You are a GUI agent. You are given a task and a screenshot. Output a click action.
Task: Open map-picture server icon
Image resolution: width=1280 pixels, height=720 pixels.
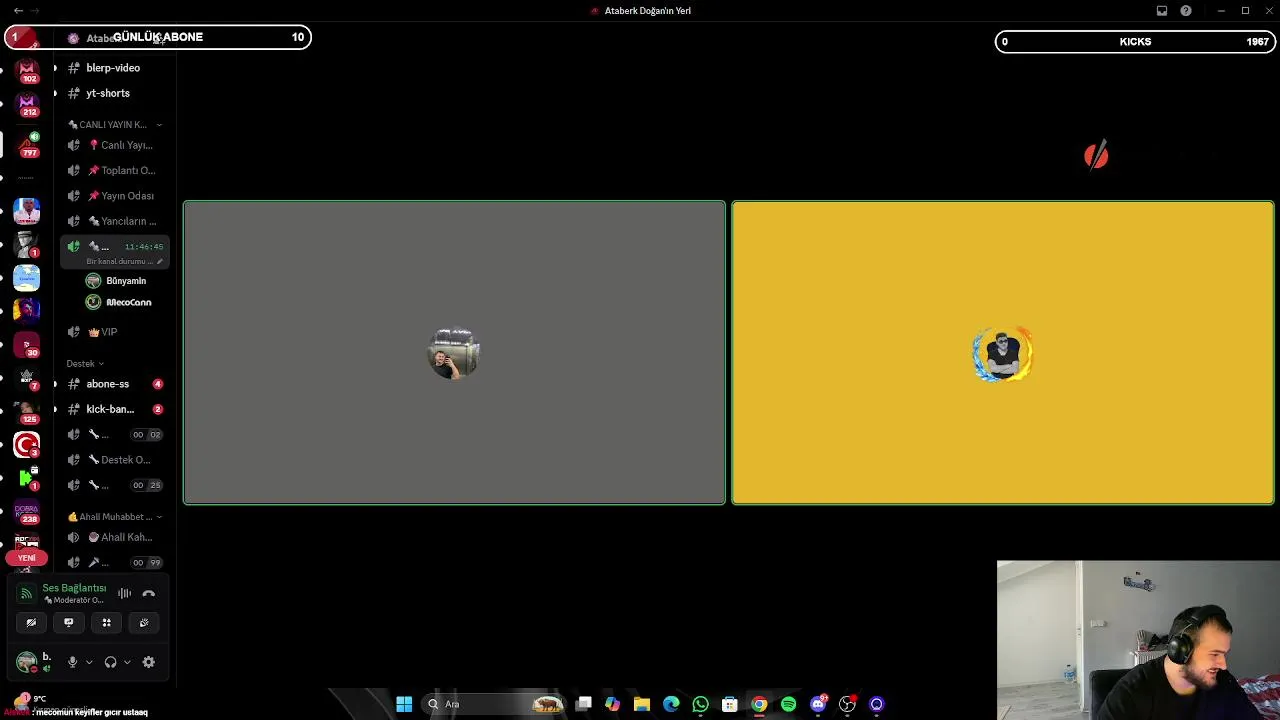point(27,277)
